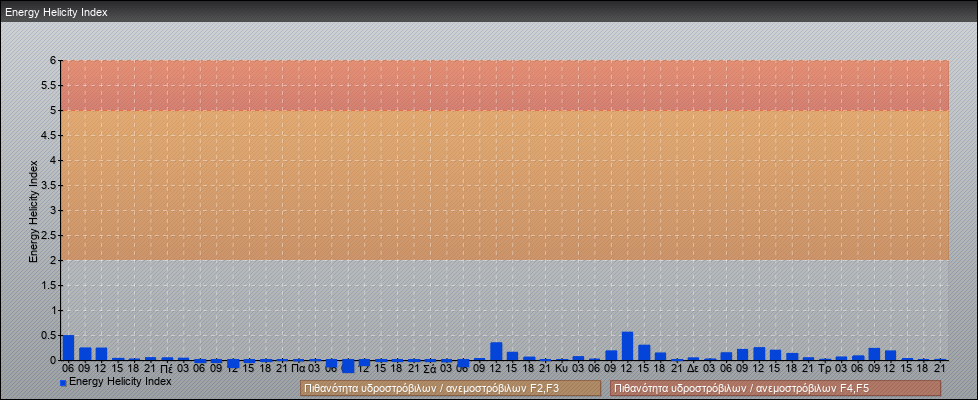Select the Κυ day label on the x-axis
Image resolution: width=978 pixels, height=400 pixels.
561,369
